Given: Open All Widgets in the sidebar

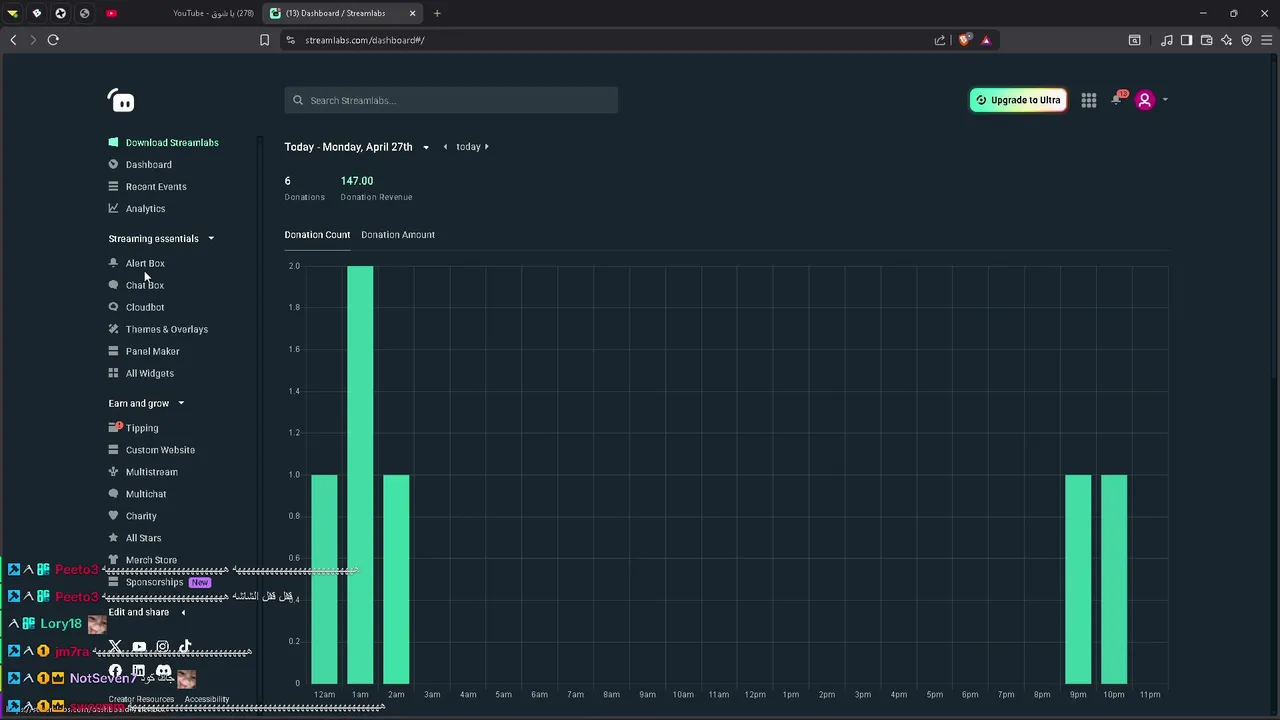Looking at the screenshot, I should (x=141, y=373).
